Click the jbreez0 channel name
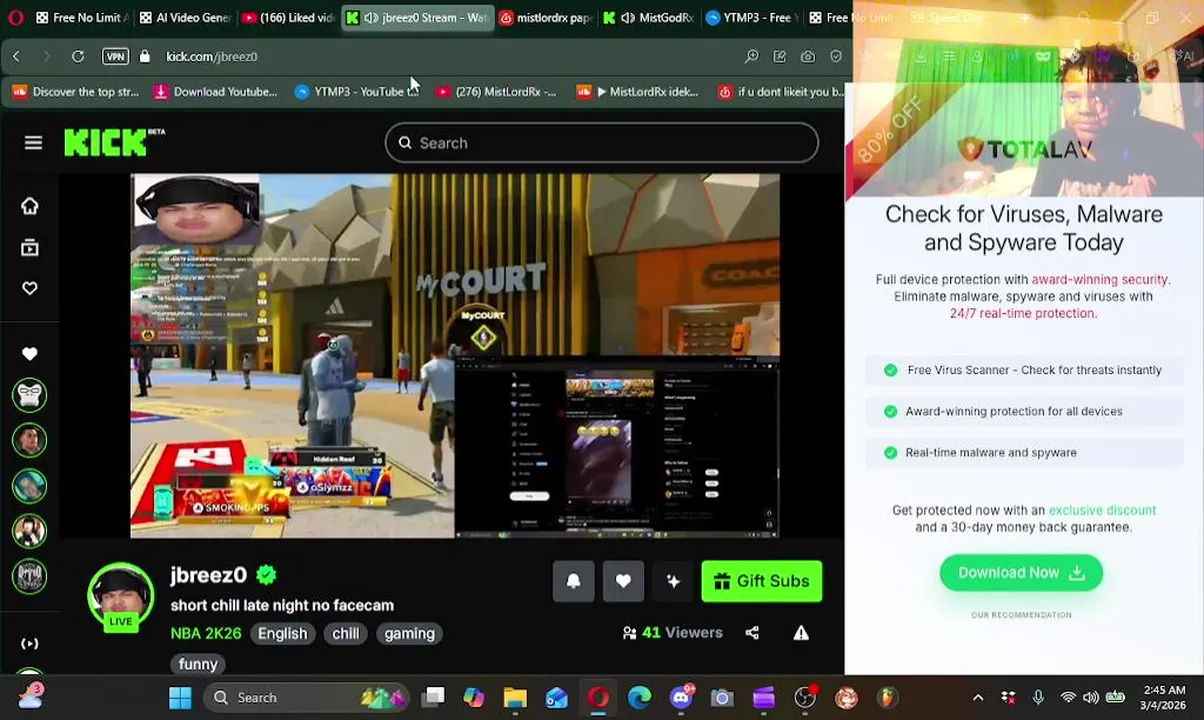This screenshot has width=1204, height=720. click(x=208, y=575)
